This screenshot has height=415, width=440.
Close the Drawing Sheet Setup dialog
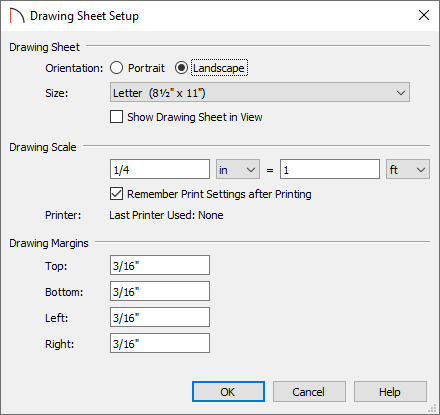[x=424, y=15]
